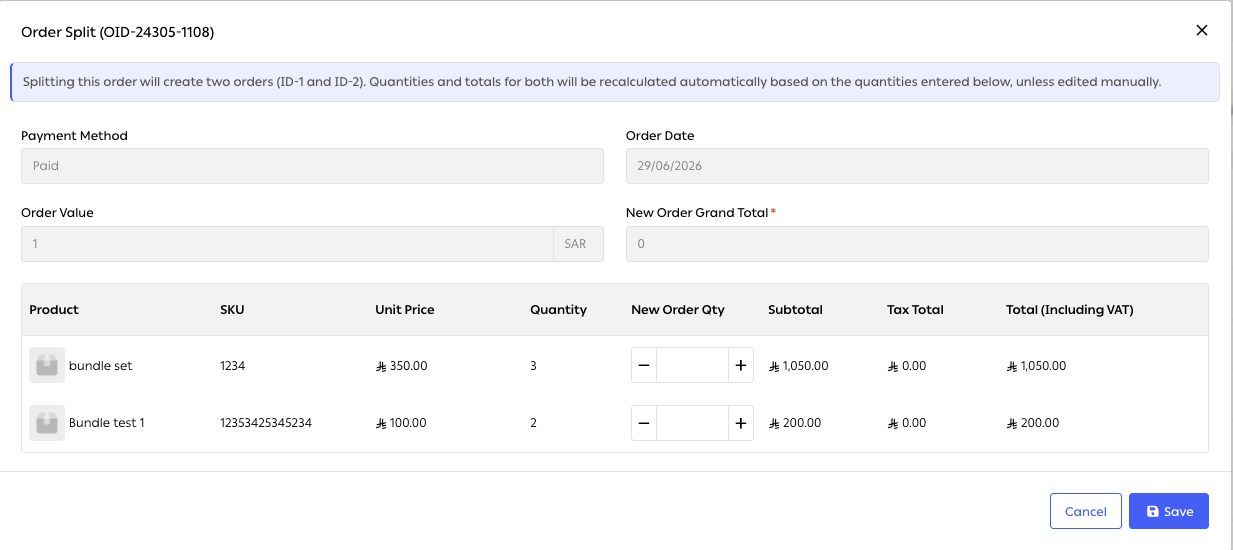This screenshot has height=550, width=1233.
Task: Click SKU value 1234
Action: [x=232, y=366]
